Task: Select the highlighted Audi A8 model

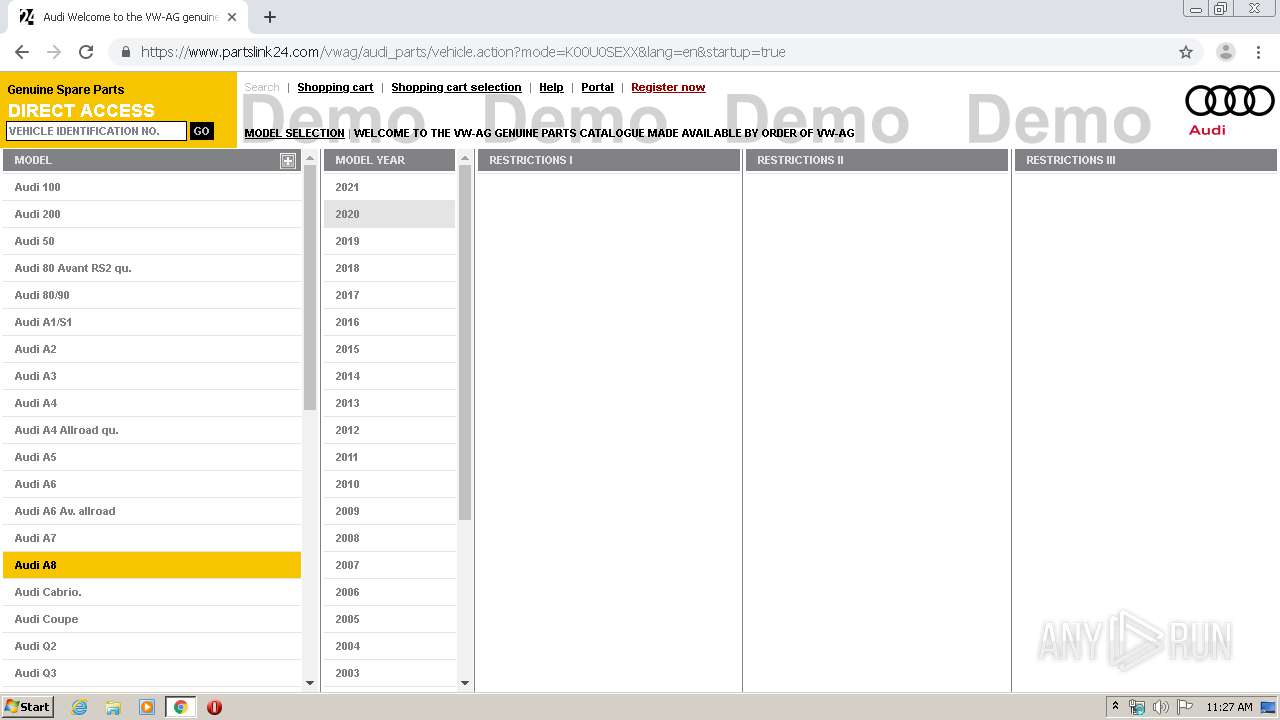Action: tap(152, 565)
